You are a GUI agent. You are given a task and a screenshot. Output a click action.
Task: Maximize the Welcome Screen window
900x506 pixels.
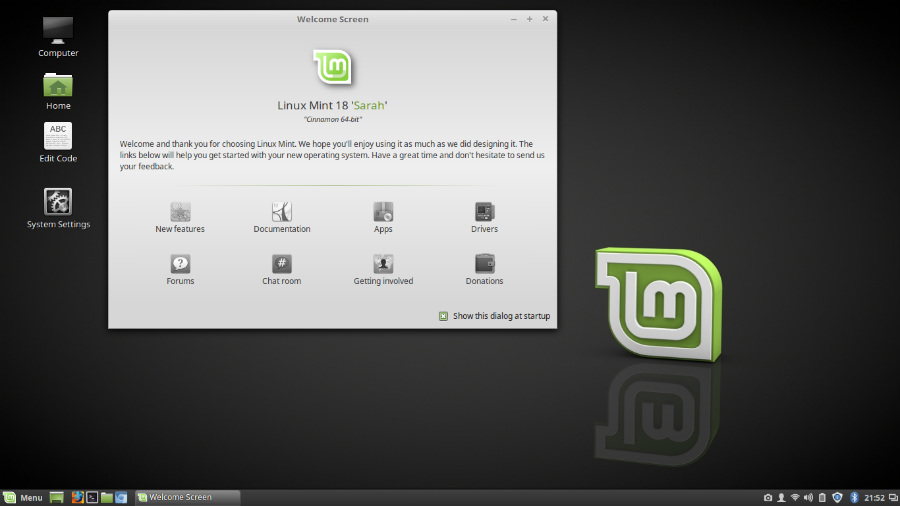[529, 19]
